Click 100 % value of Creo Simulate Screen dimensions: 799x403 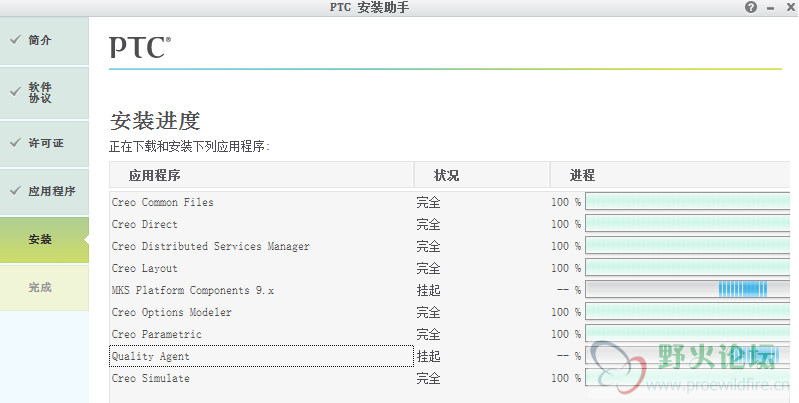click(566, 378)
